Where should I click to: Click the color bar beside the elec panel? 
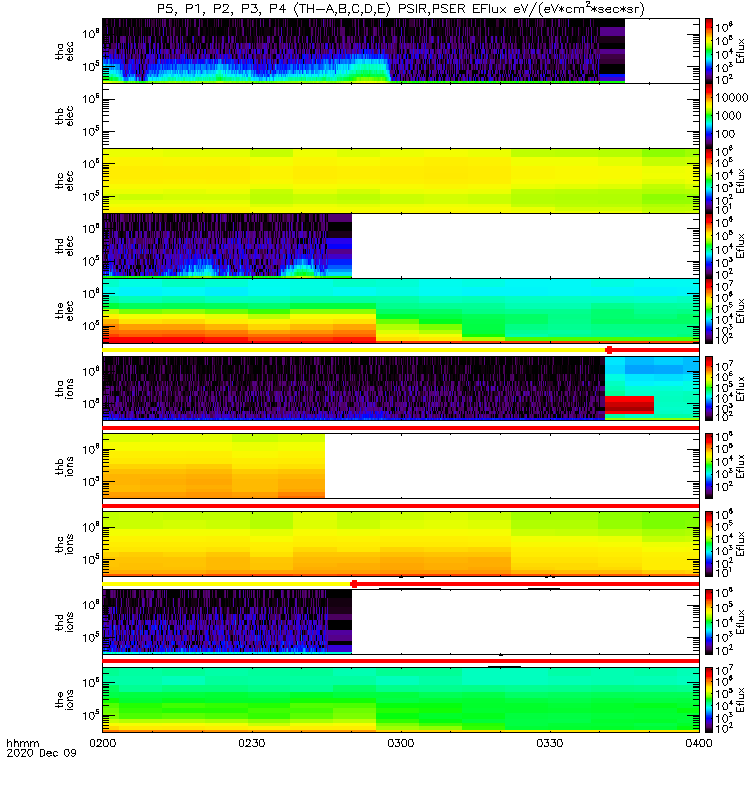(x=709, y=310)
